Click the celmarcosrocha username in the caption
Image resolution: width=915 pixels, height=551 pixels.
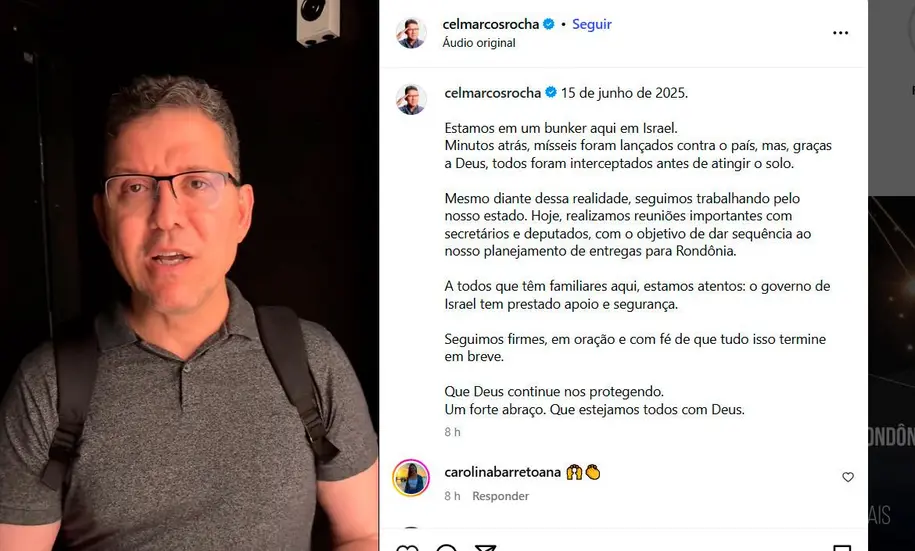493,93
